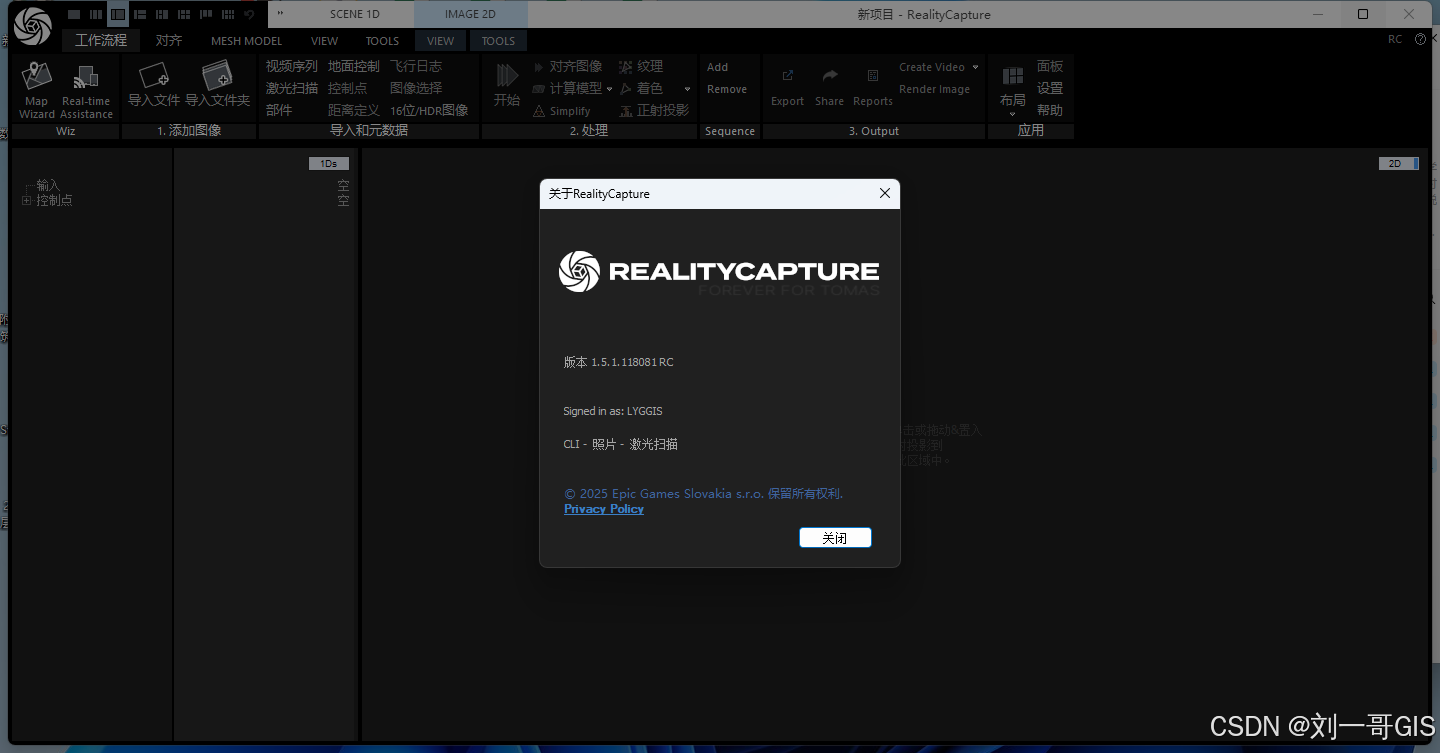Click the Simplify tool

coord(562,111)
